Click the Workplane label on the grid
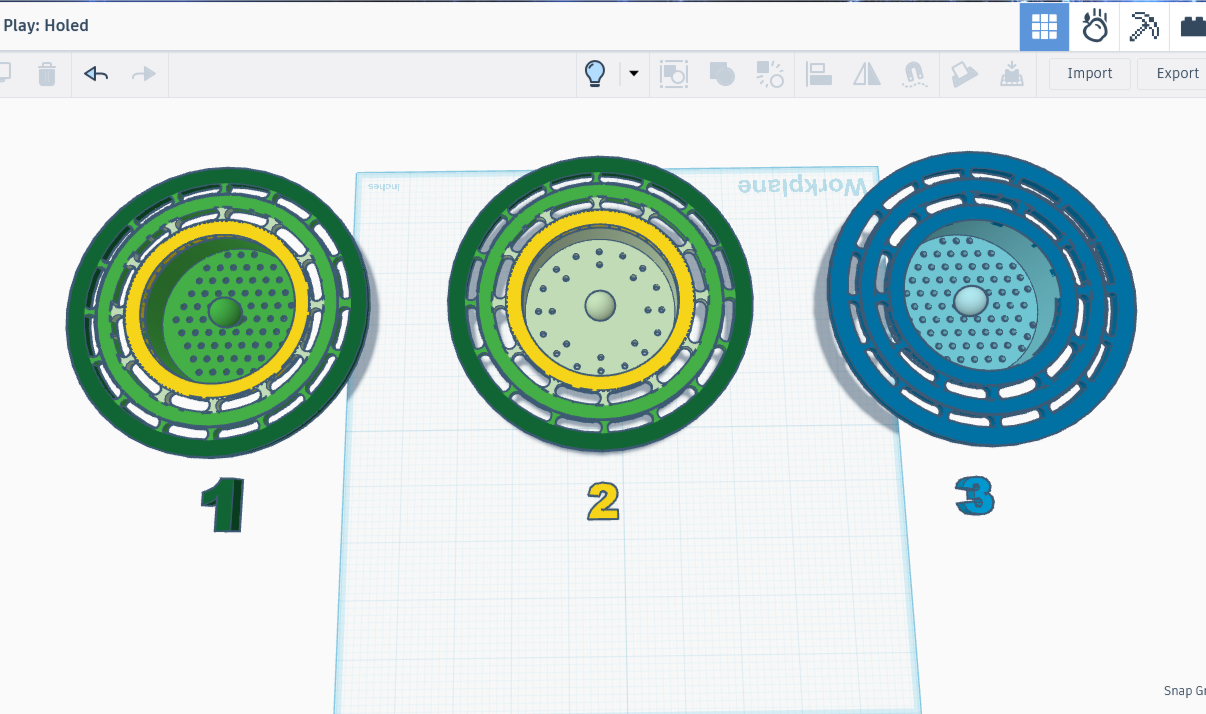 click(802, 187)
